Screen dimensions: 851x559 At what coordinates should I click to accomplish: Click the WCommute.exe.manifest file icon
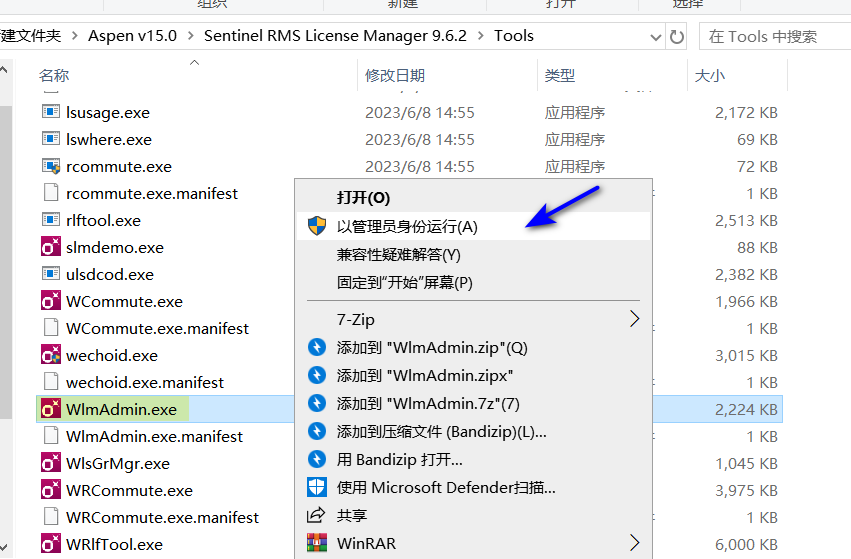pos(51,328)
